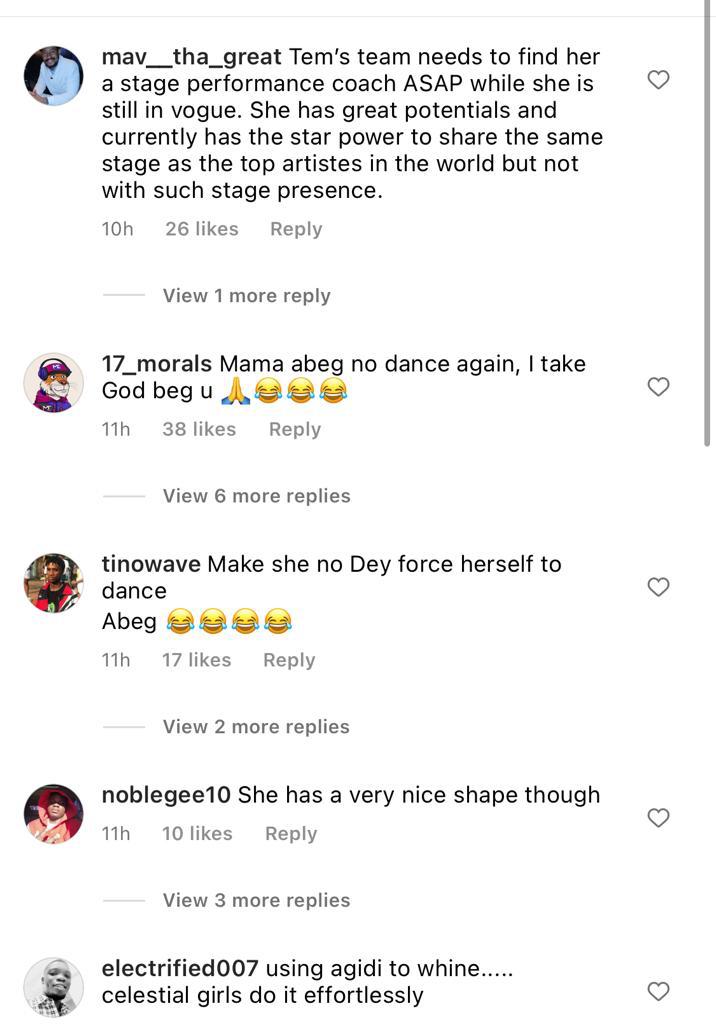Reply to mav__tha_great's comment
Image resolution: width=716 pixels, height=1024 pixels.
[x=296, y=229]
